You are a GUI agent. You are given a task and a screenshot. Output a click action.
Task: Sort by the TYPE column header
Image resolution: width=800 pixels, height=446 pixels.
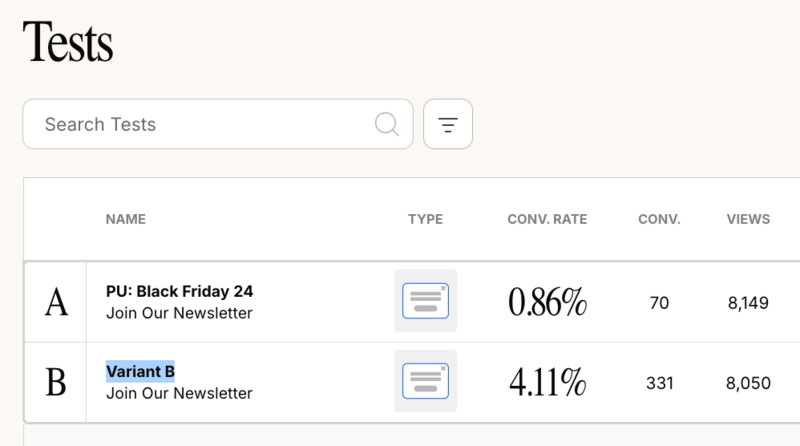(x=425, y=219)
